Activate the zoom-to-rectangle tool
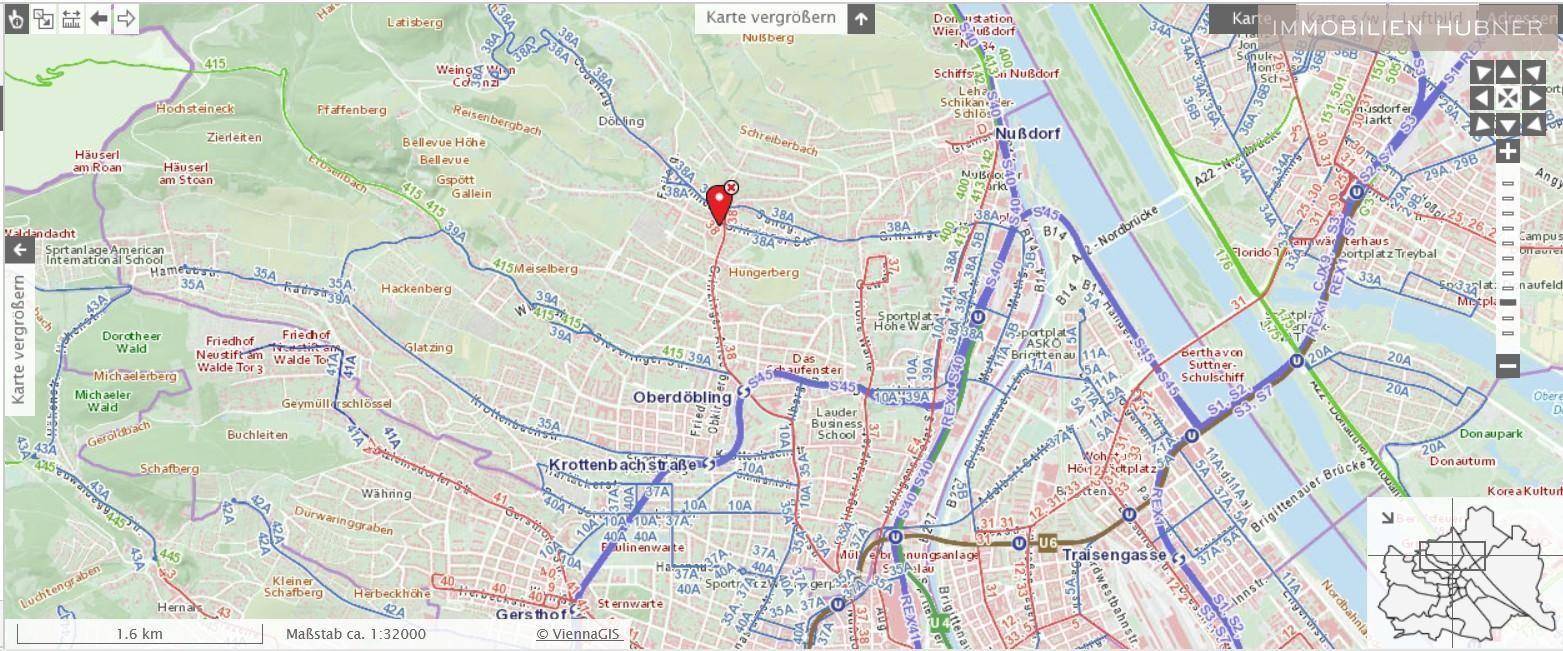 (44, 18)
